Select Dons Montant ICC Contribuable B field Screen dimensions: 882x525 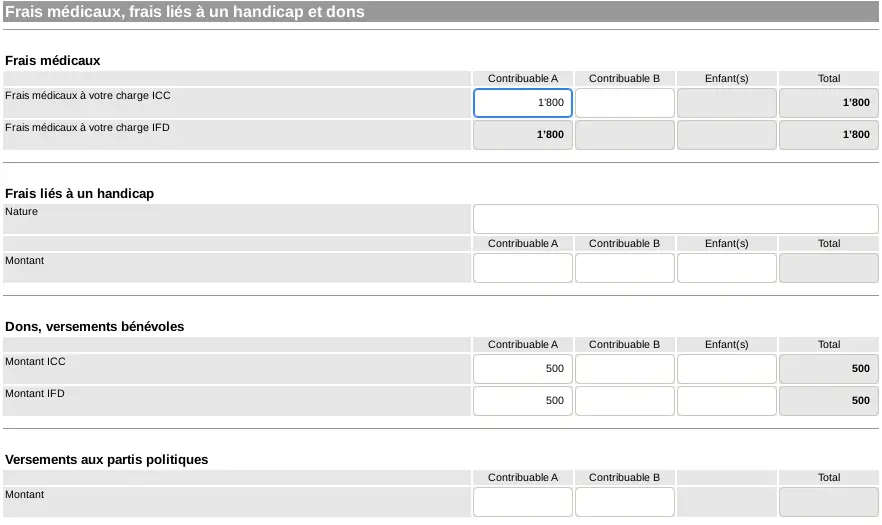(x=624, y=369)
